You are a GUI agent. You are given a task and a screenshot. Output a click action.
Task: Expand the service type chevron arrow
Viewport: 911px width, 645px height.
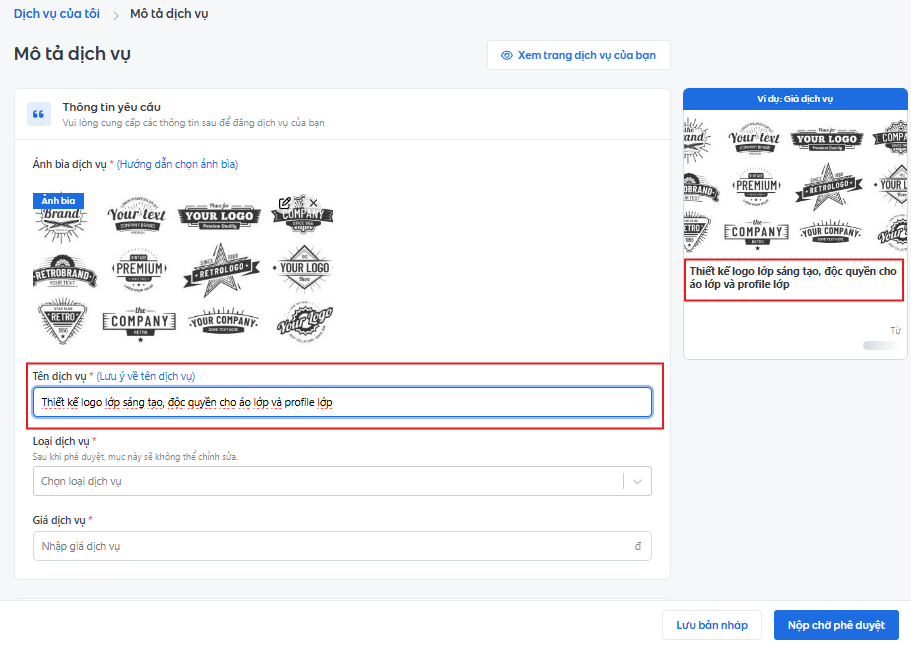click(637, 481)
